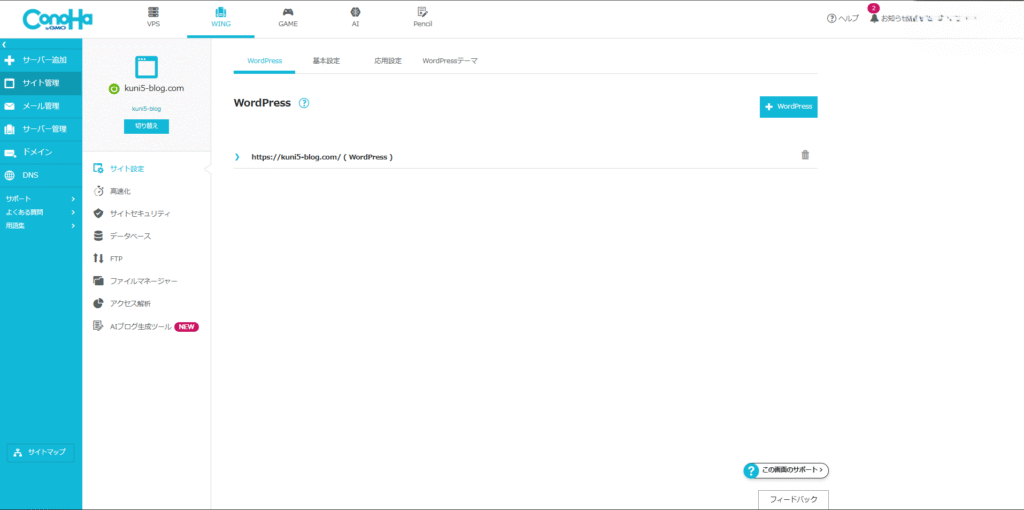Select the WING service tab

pos(221,18)
